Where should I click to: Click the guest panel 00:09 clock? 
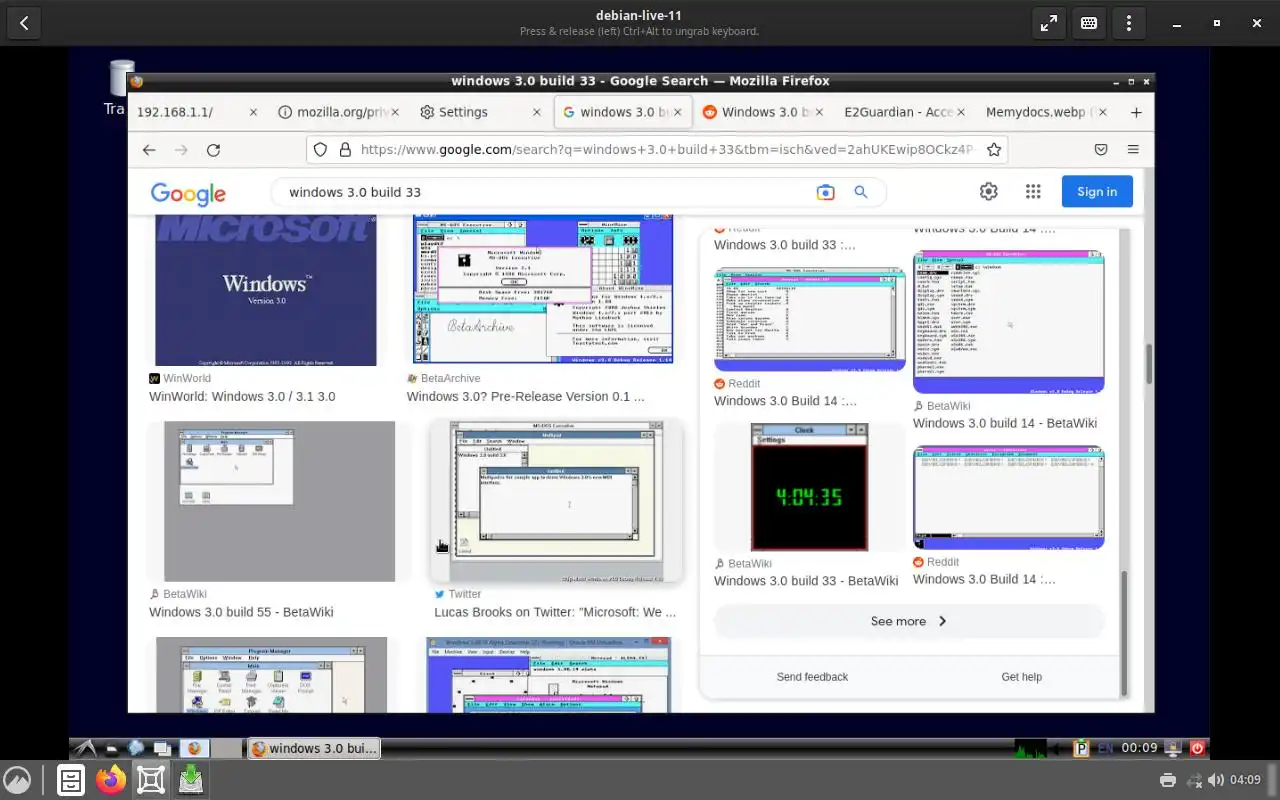tap(1139, 748)
